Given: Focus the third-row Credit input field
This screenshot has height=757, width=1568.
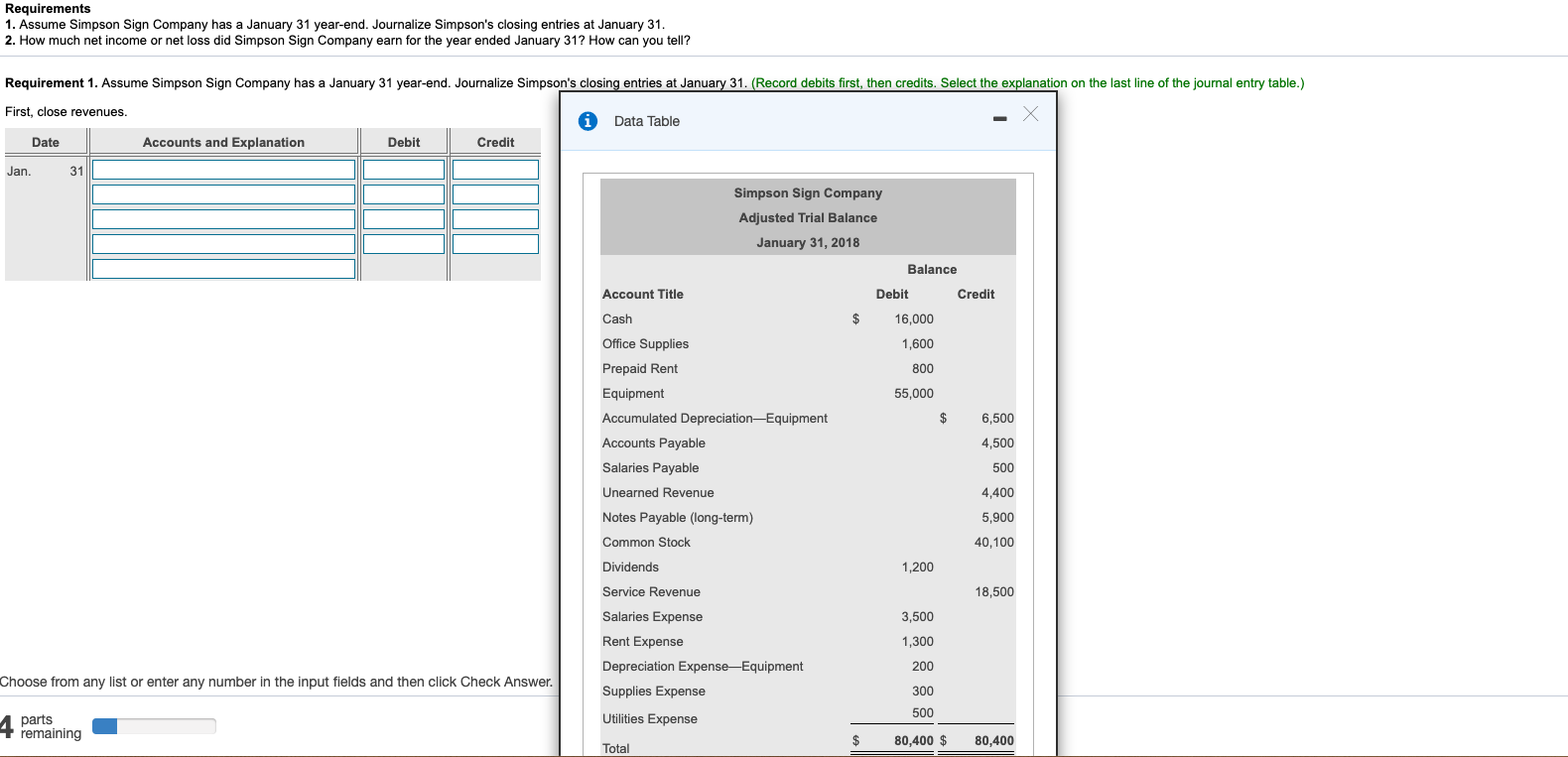Looking at the screenshot, I should [x=495, y=219].
